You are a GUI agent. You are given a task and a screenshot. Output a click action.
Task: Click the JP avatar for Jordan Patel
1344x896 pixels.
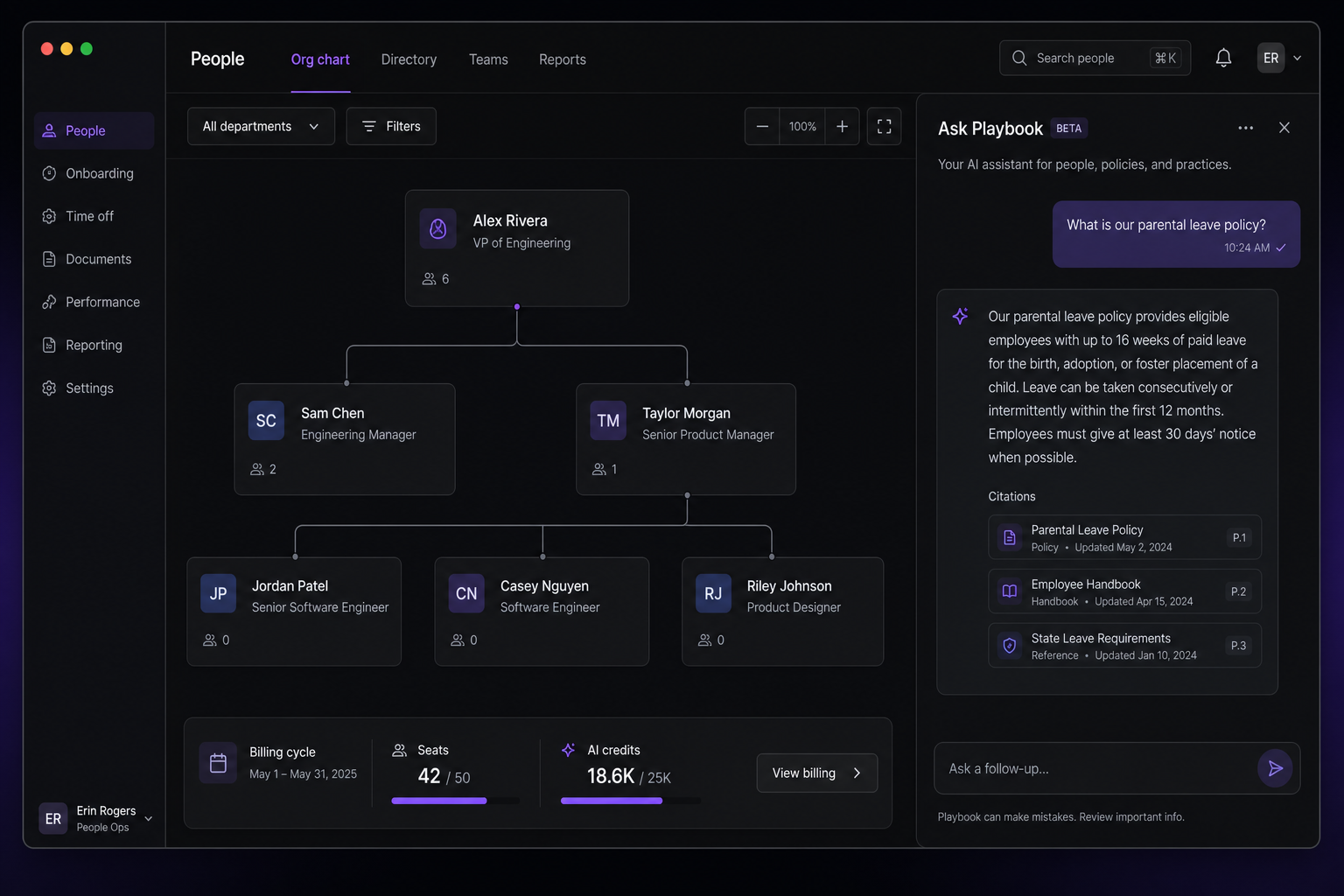tap(219, 593)
